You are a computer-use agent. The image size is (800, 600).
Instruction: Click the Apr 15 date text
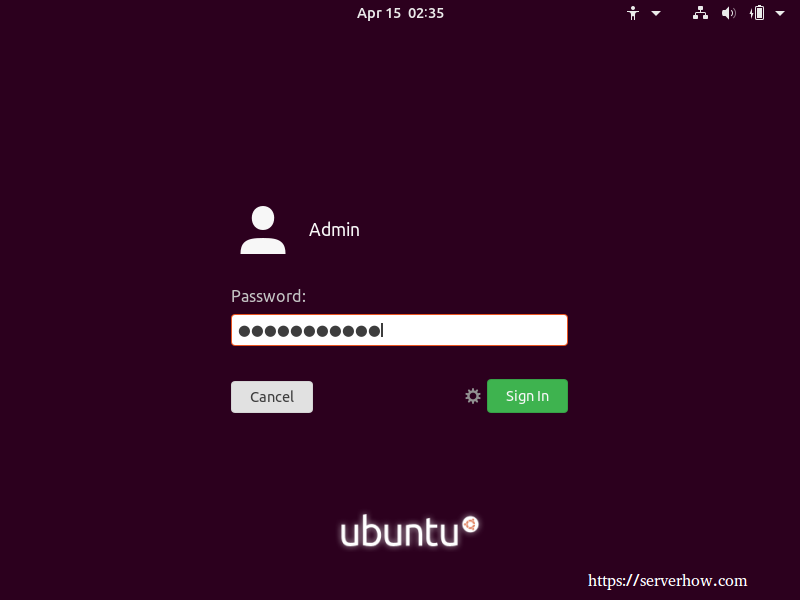[379, 13]
